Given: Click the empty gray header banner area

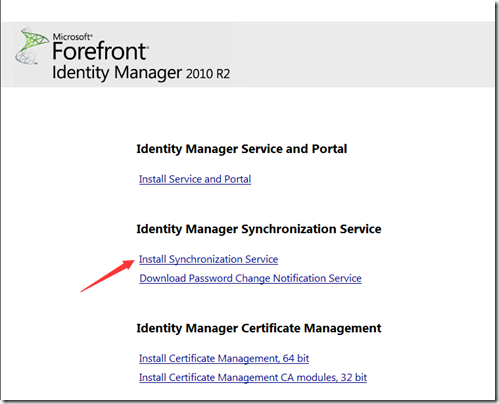Looking at the screenshot, I should click(362, 54).
